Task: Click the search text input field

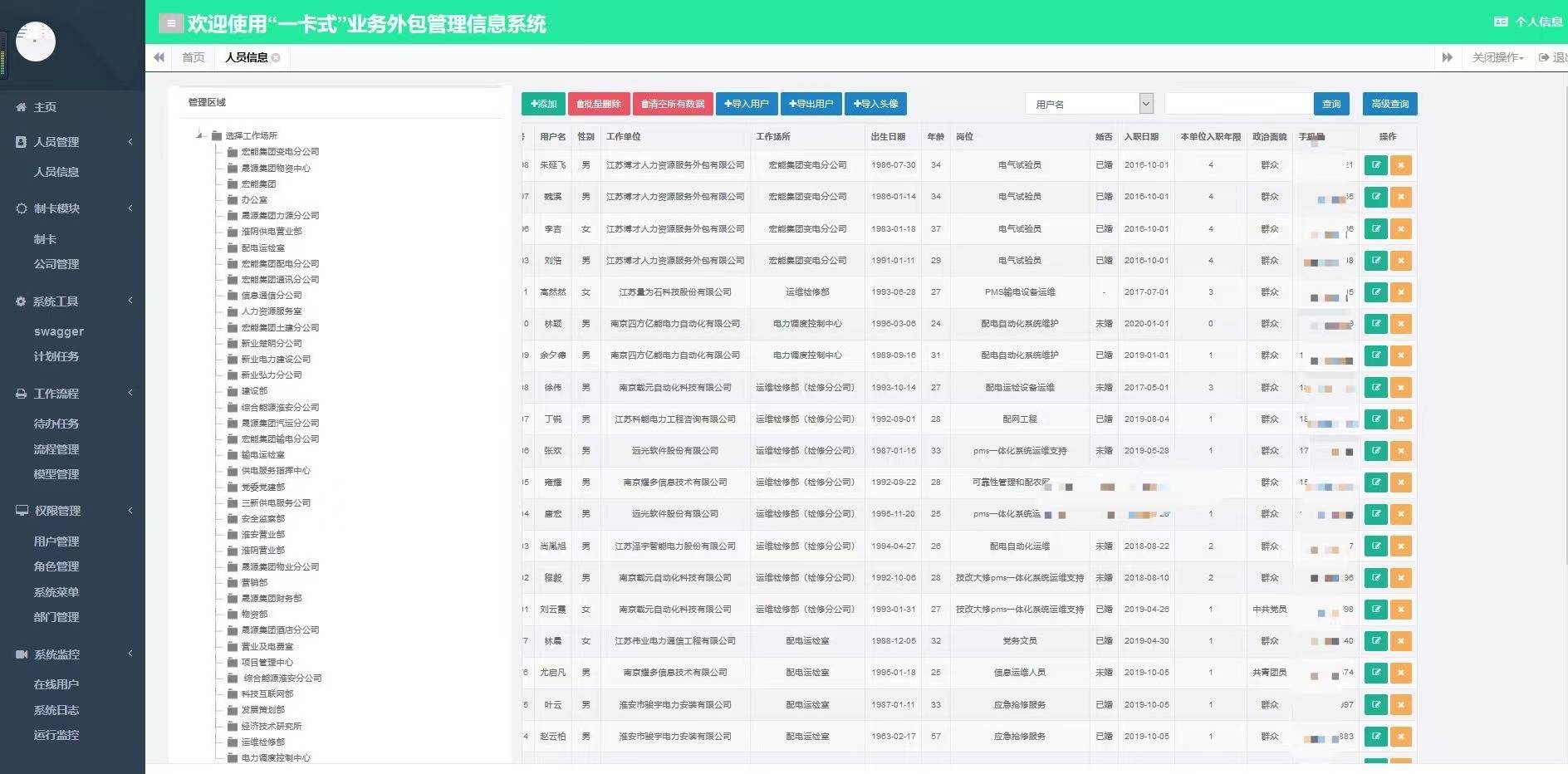Action: tap(1237, 104)
